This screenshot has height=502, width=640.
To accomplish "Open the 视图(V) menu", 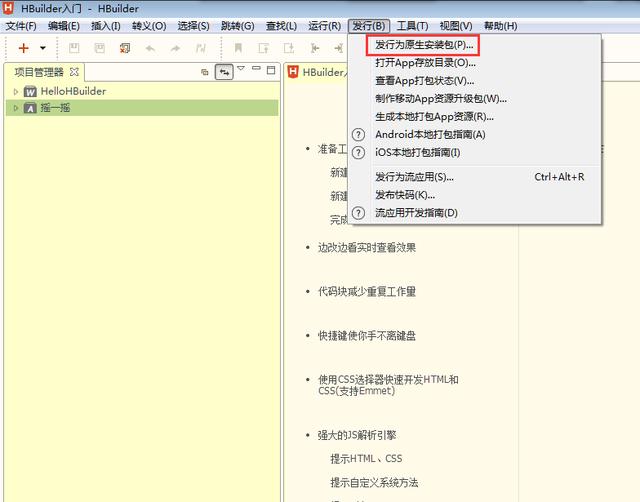I will coord(456,26).
